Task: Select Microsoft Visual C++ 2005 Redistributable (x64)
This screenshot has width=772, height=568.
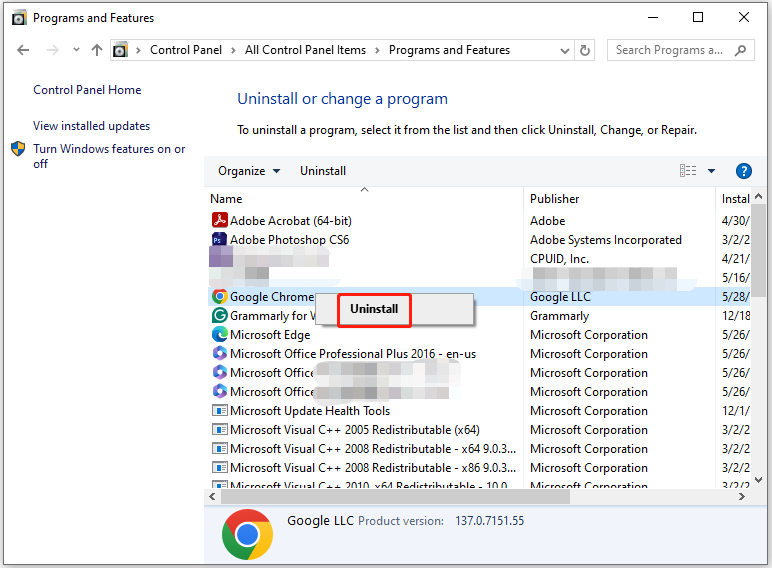Action: 477,430
